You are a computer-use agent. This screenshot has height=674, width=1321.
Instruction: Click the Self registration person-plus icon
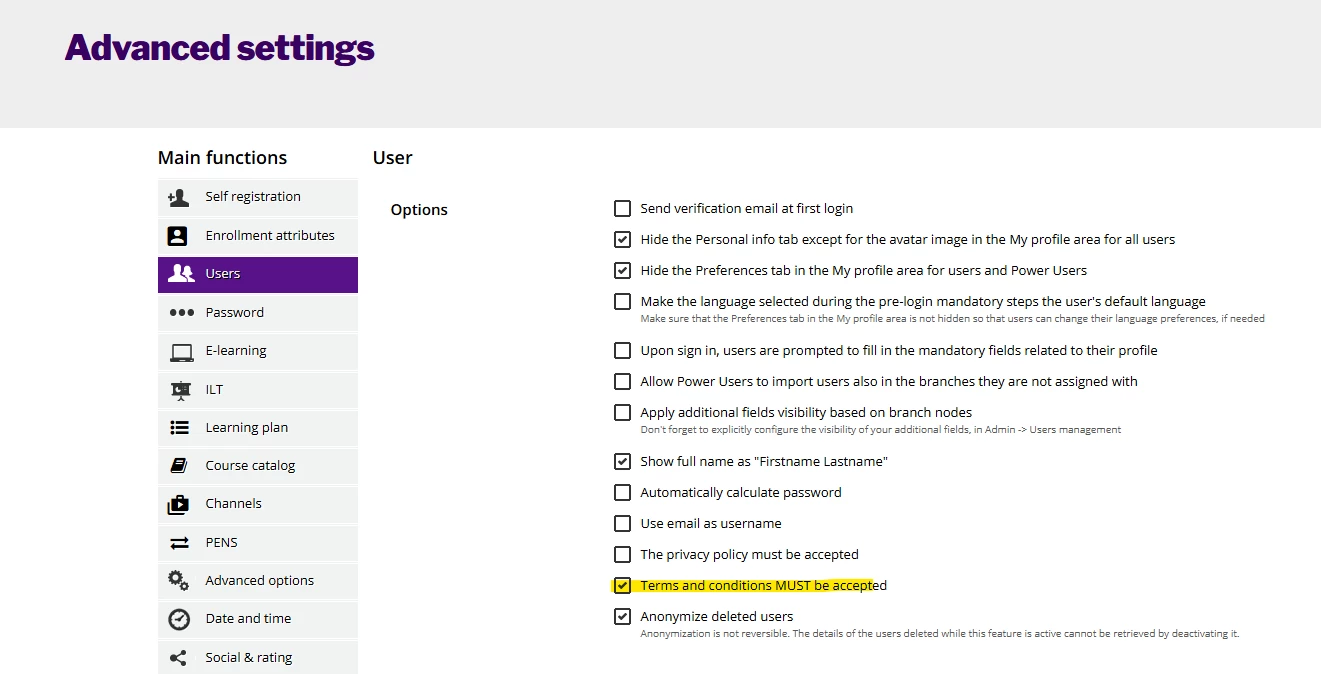click(x=179, y=198)
